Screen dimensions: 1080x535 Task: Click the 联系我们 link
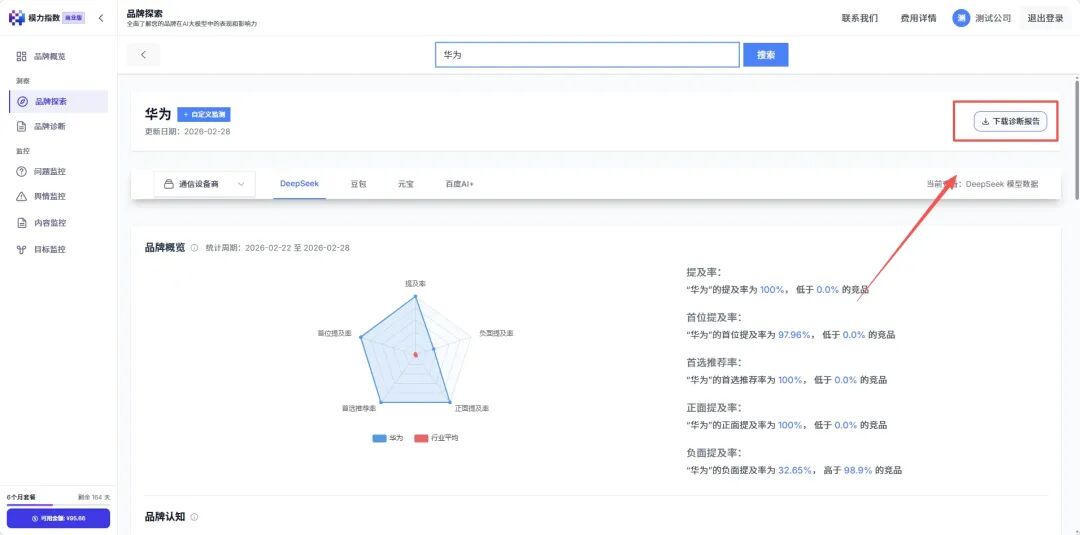click(860, 19)
